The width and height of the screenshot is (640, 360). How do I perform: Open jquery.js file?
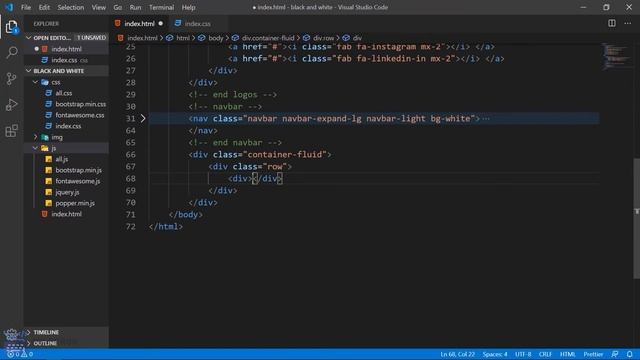pos(66,192)
